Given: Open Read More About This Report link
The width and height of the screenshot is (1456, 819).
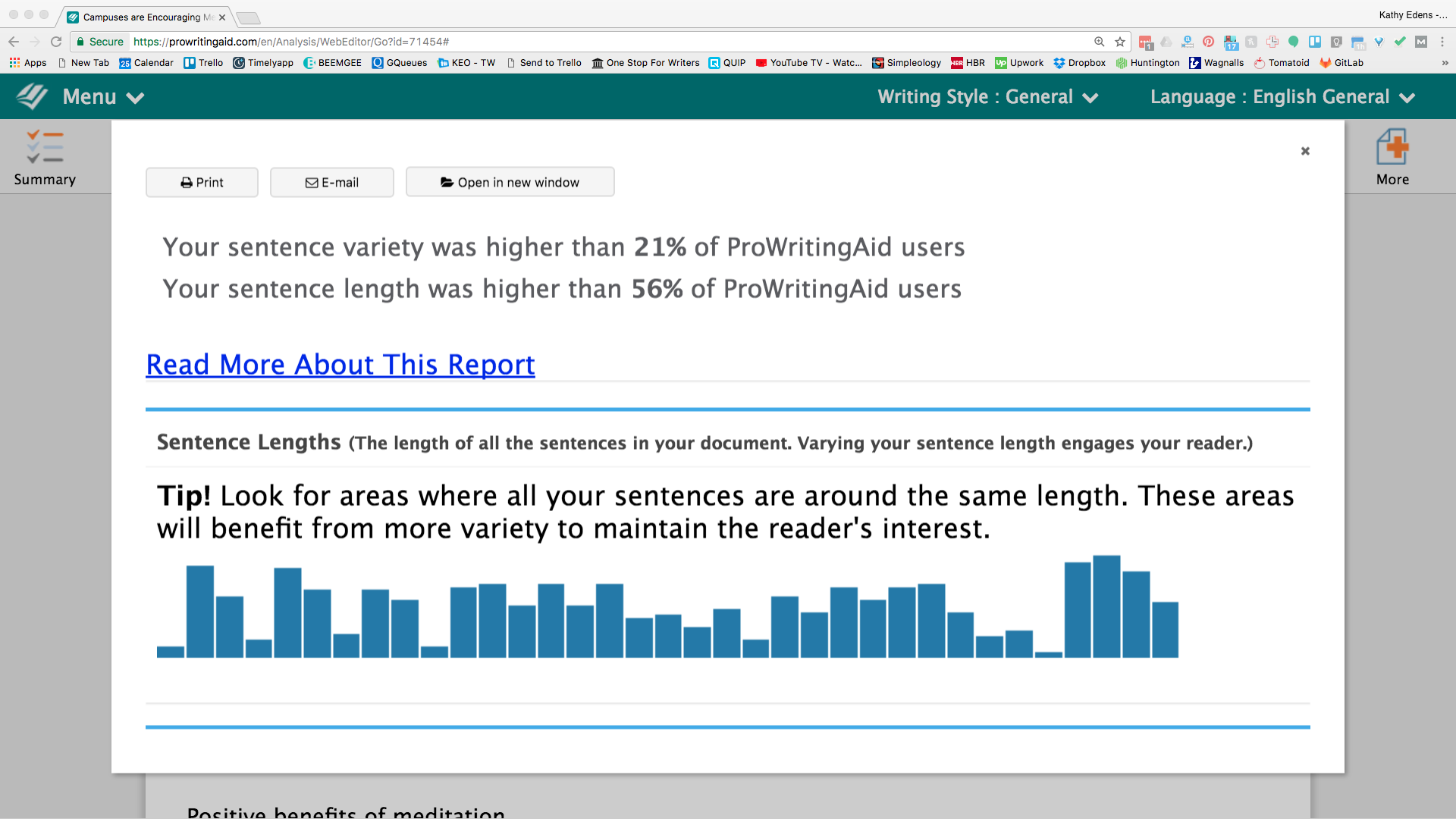Looking at the screenshot, I should coord(340,365).
